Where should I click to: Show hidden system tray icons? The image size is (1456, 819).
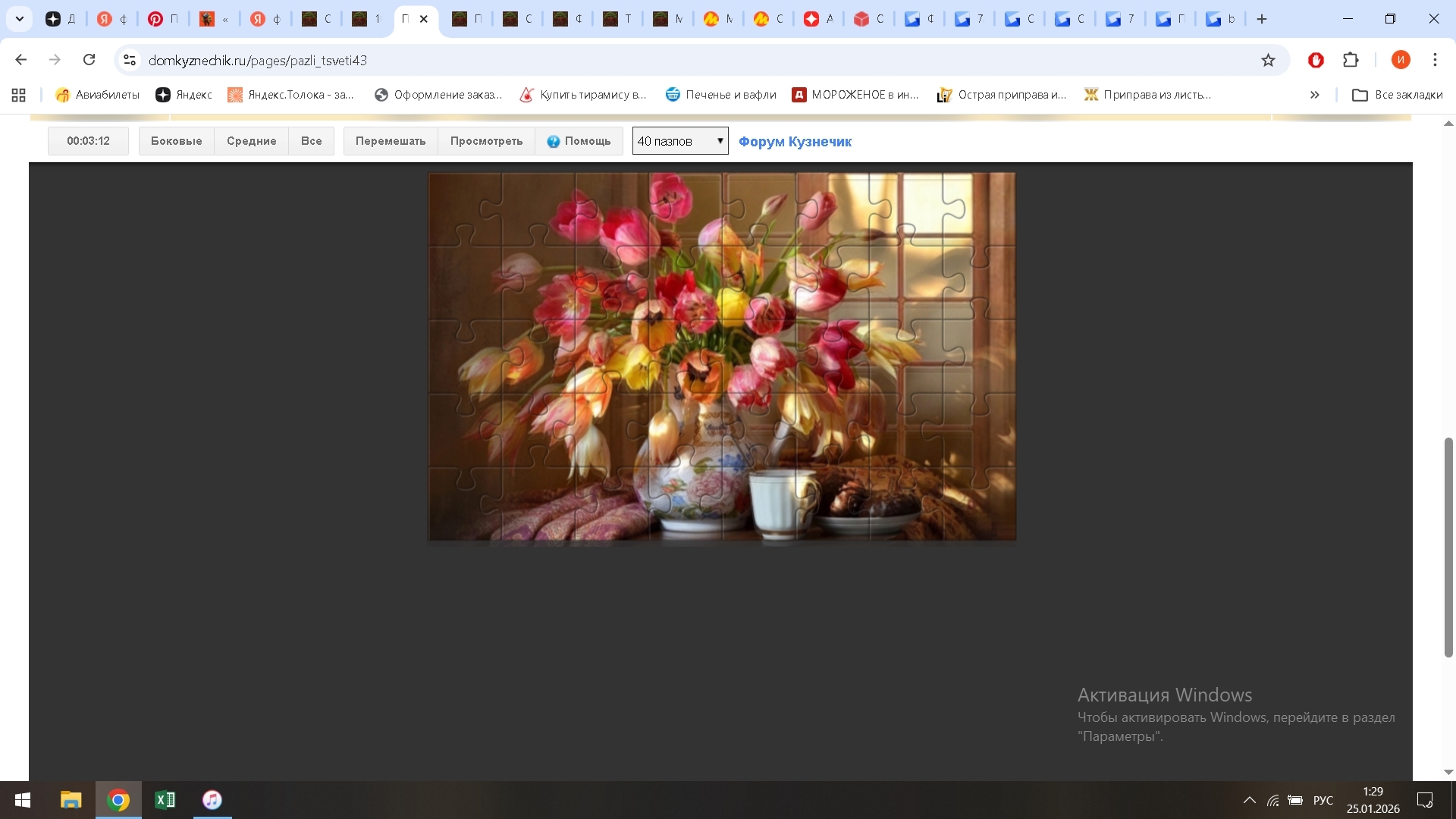[x=1249, y=800]
